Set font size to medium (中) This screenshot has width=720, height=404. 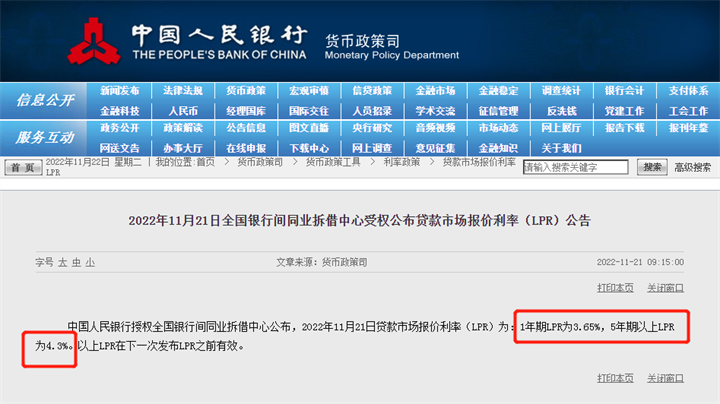coord(76,262)
